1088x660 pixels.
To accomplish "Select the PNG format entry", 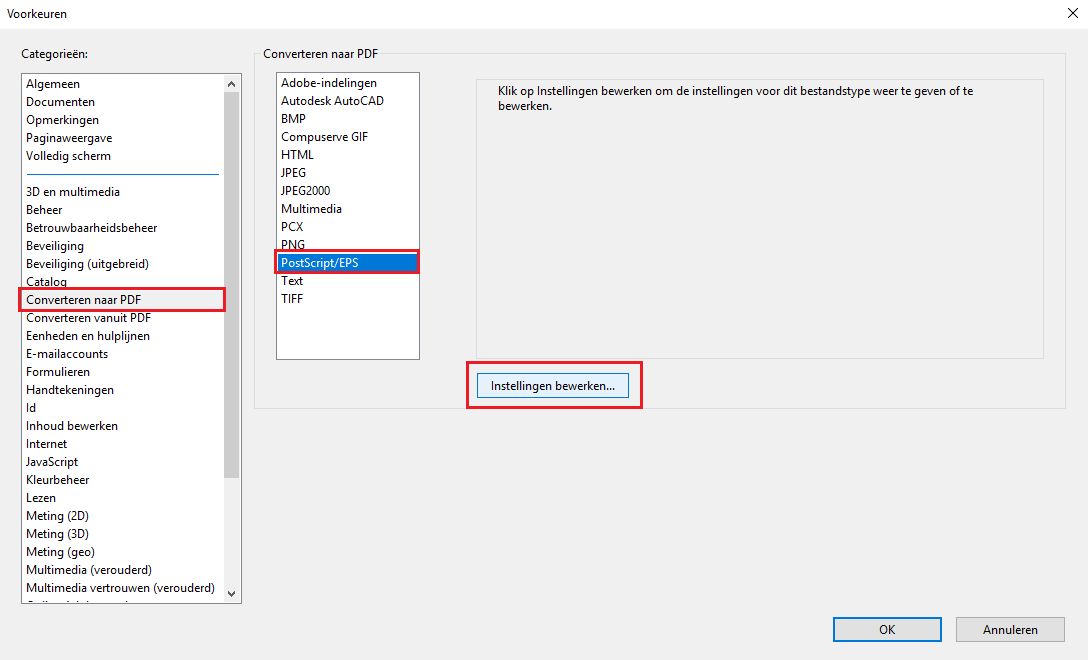I will tap(292, 244).
